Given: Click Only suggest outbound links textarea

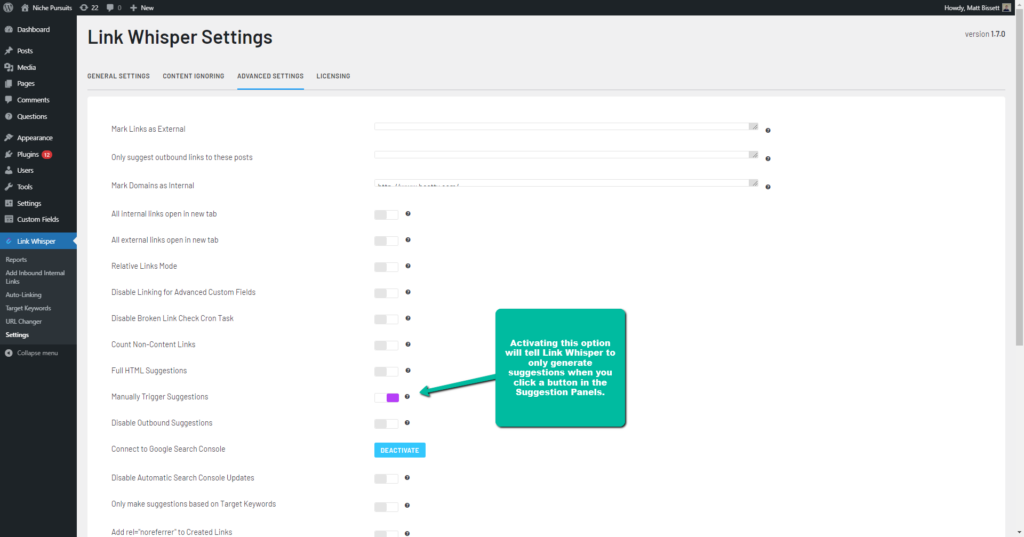Looking at the screenshot, I should point(566,155).
